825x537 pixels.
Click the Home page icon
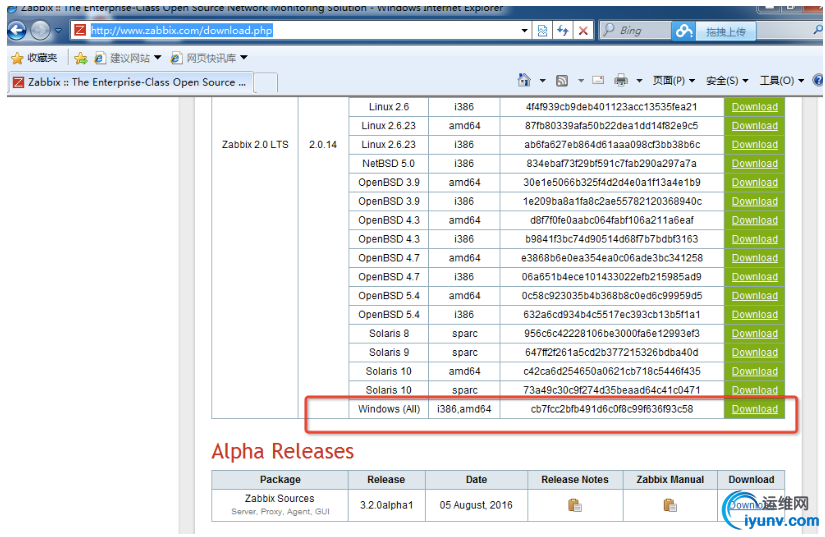524,80
